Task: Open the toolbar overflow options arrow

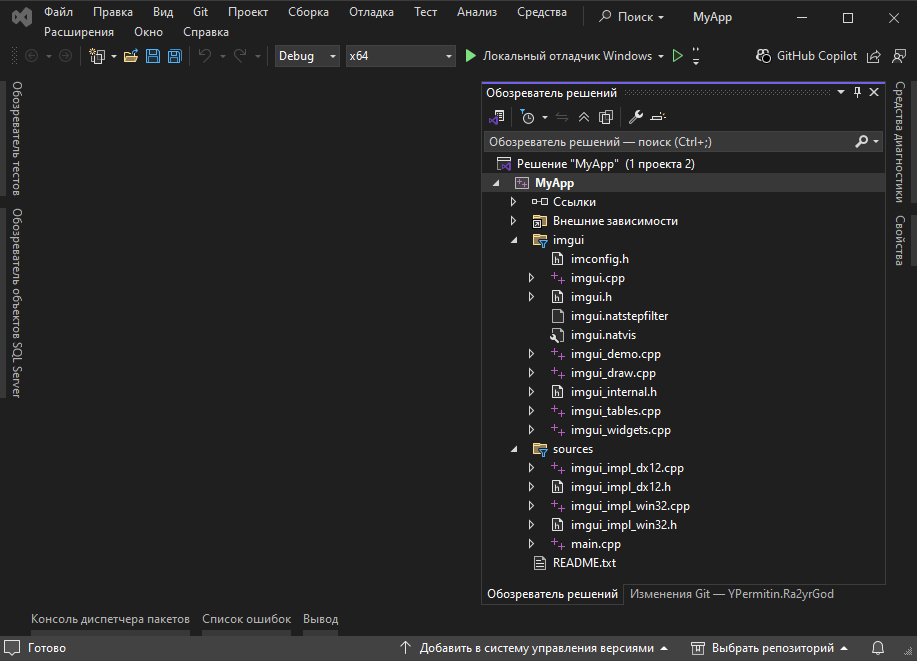Action: click(696, 56)
